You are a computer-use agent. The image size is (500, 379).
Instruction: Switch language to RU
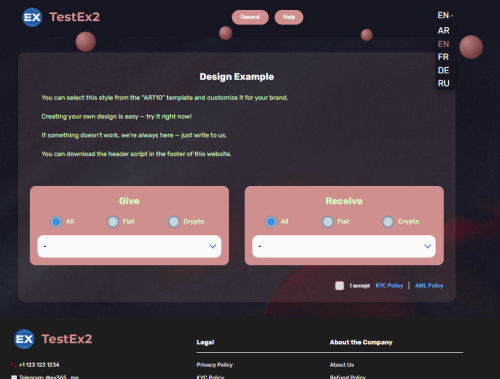(444, 83)
